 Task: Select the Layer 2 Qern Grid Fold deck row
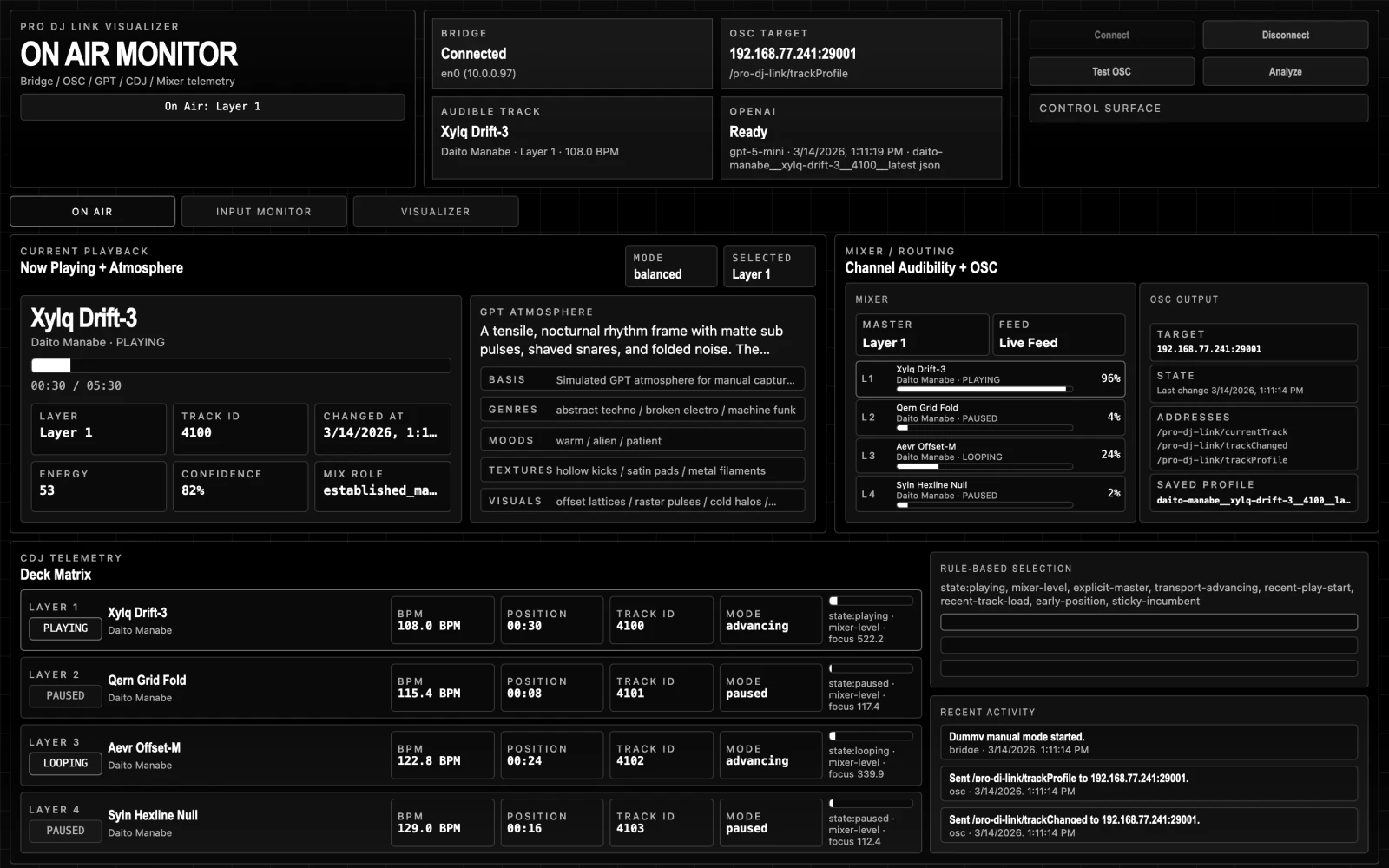pos(469,687)
